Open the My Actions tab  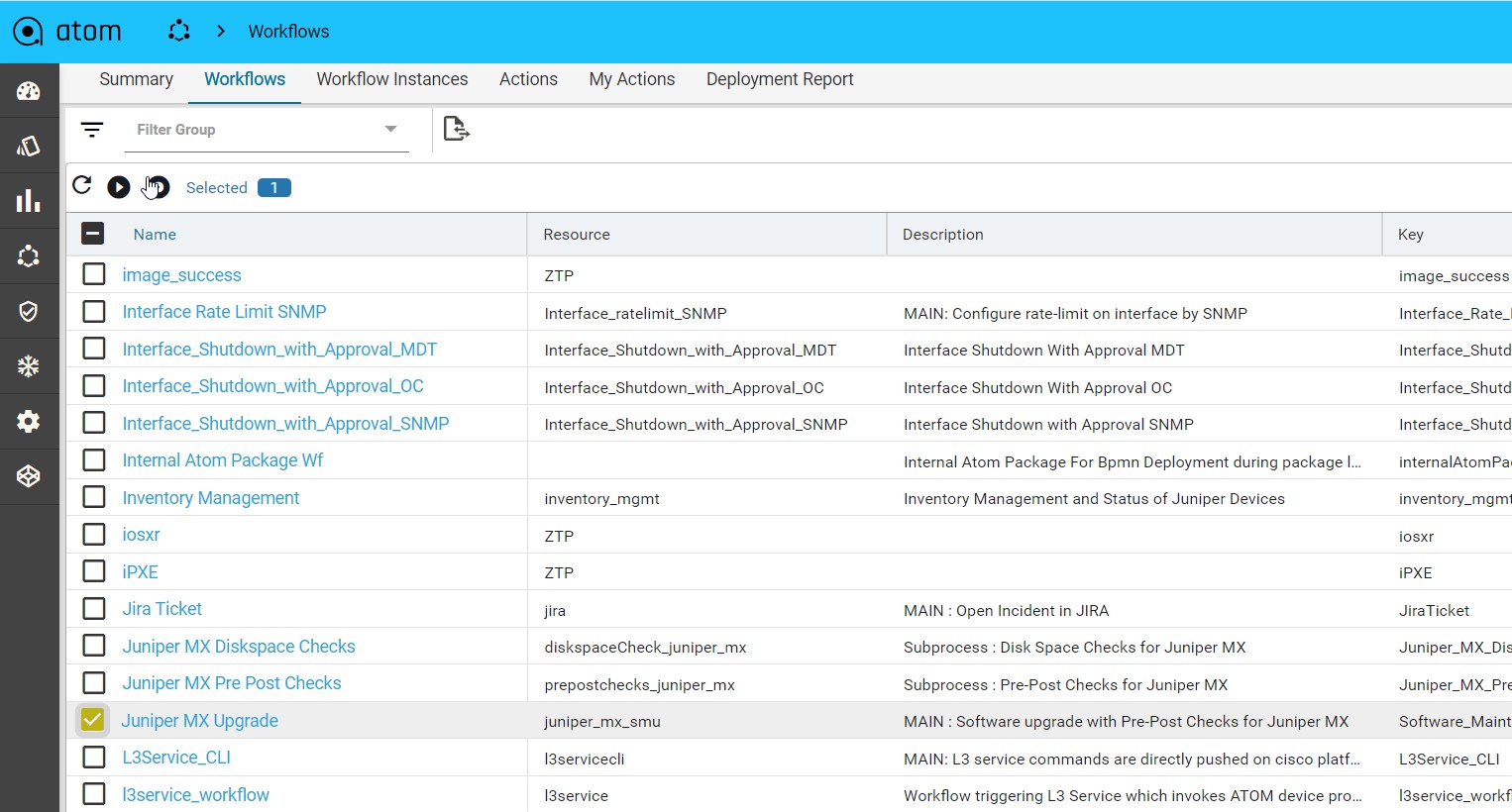(x=632, y=79)
